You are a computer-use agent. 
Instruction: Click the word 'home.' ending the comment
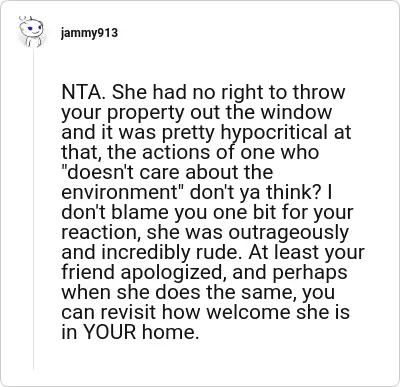pos(171,332)
